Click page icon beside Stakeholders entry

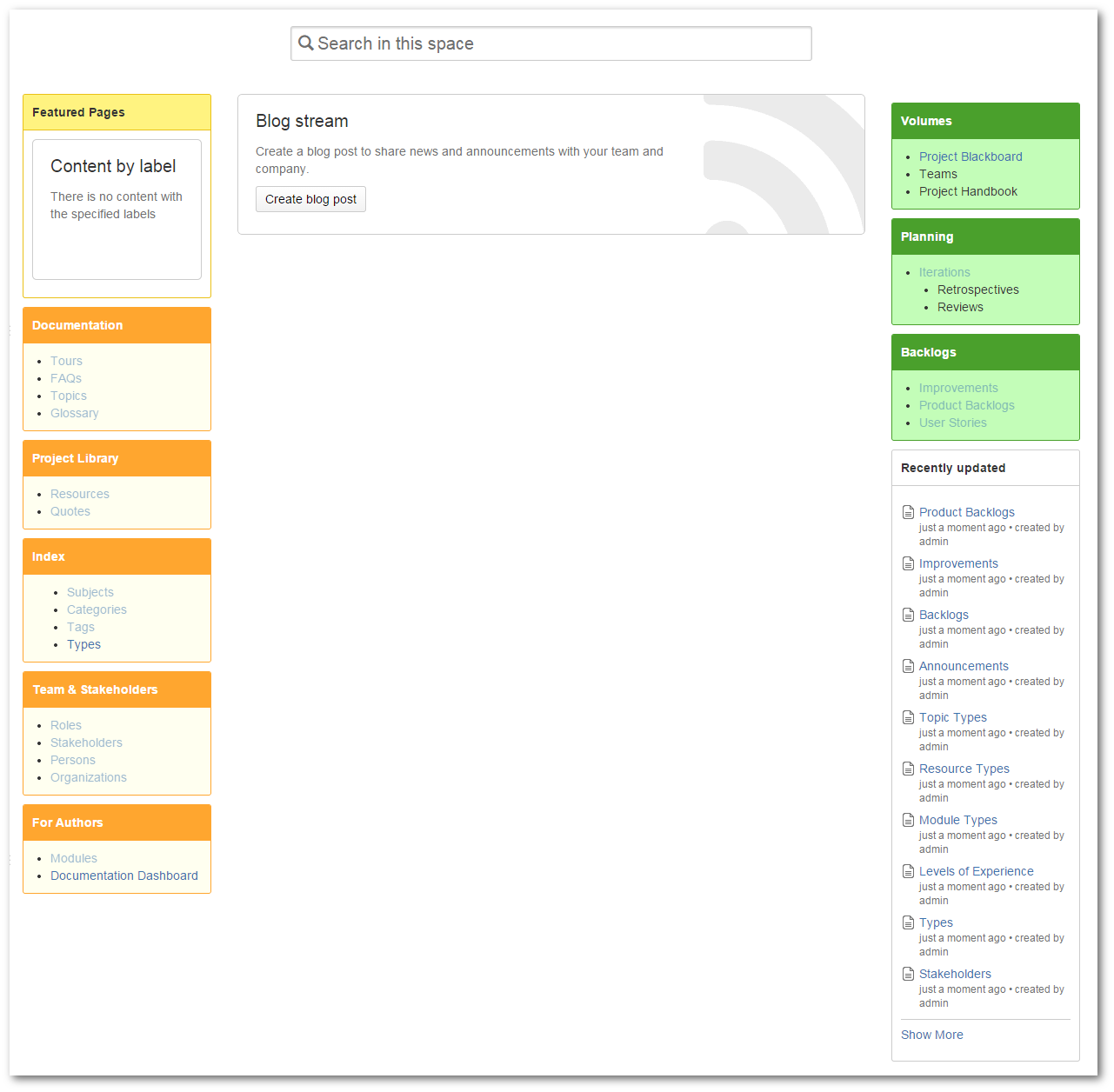coord(908,974)
